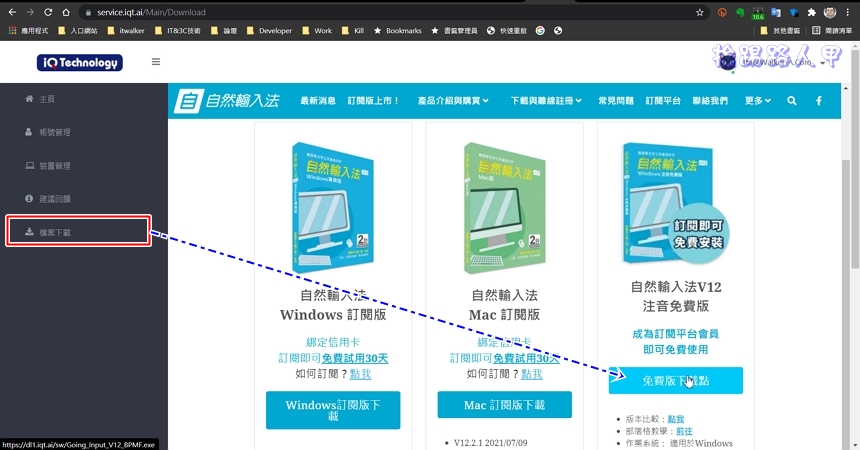Expand the 更多 menu in navbar
The height and width of the screenshot is (450, 860).
tap(758, 100)
